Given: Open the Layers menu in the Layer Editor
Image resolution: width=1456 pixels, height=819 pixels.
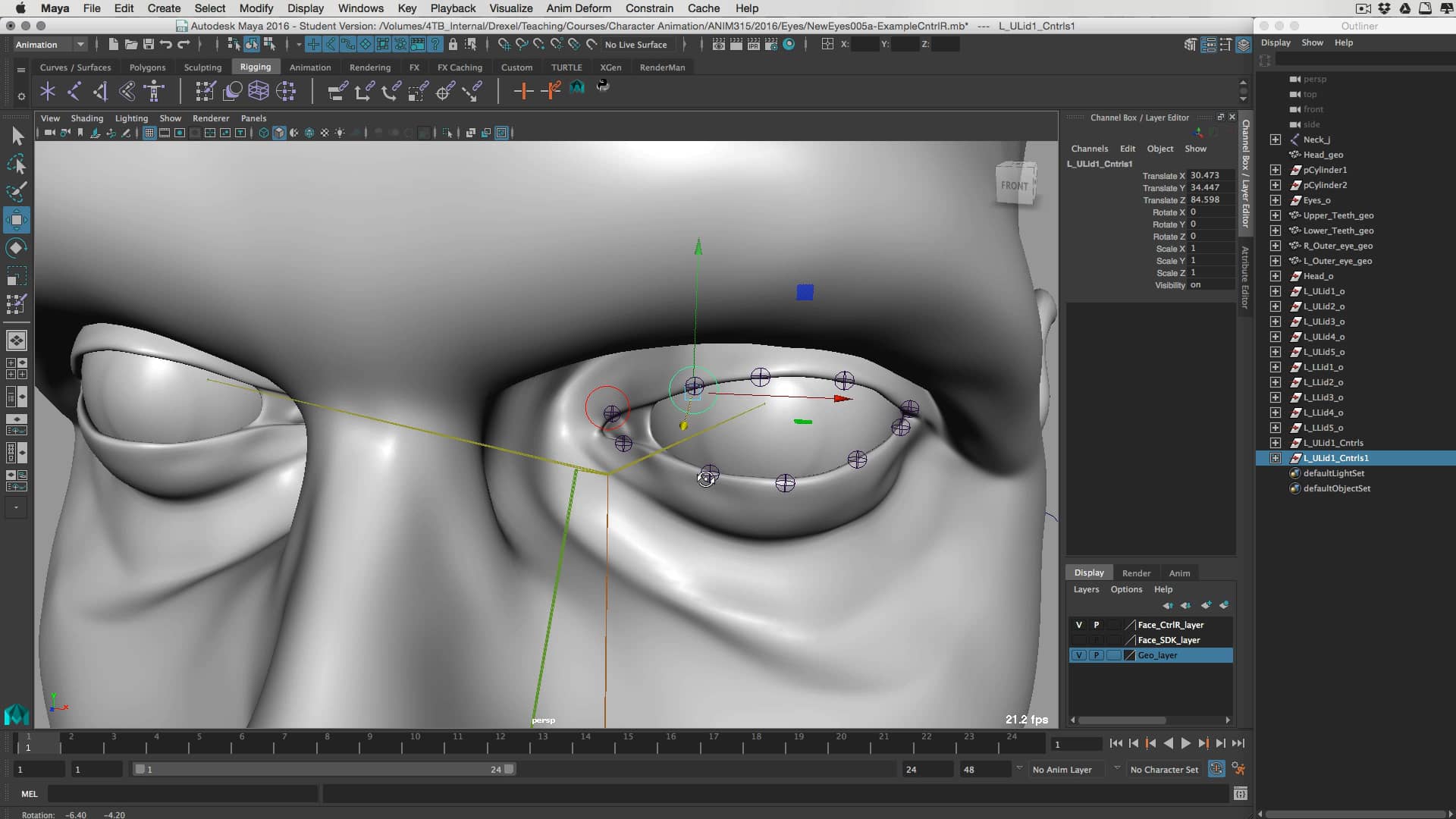Looking at the screenshot, I should (1086, 589).
